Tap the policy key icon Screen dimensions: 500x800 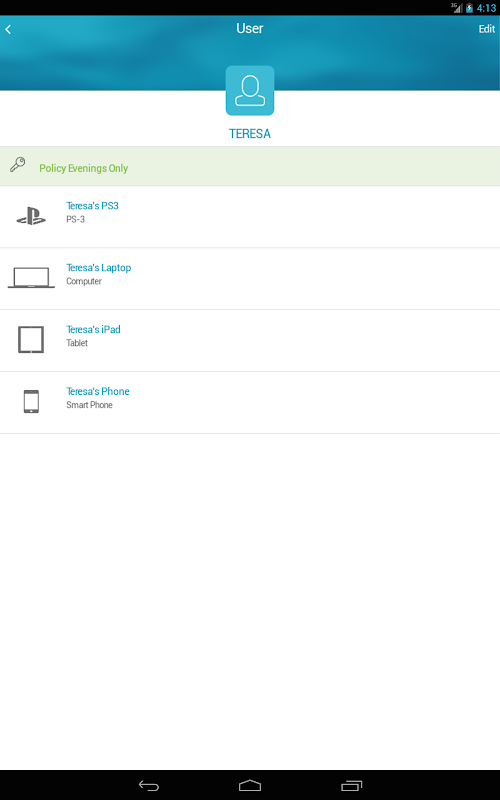click(18, 165)
